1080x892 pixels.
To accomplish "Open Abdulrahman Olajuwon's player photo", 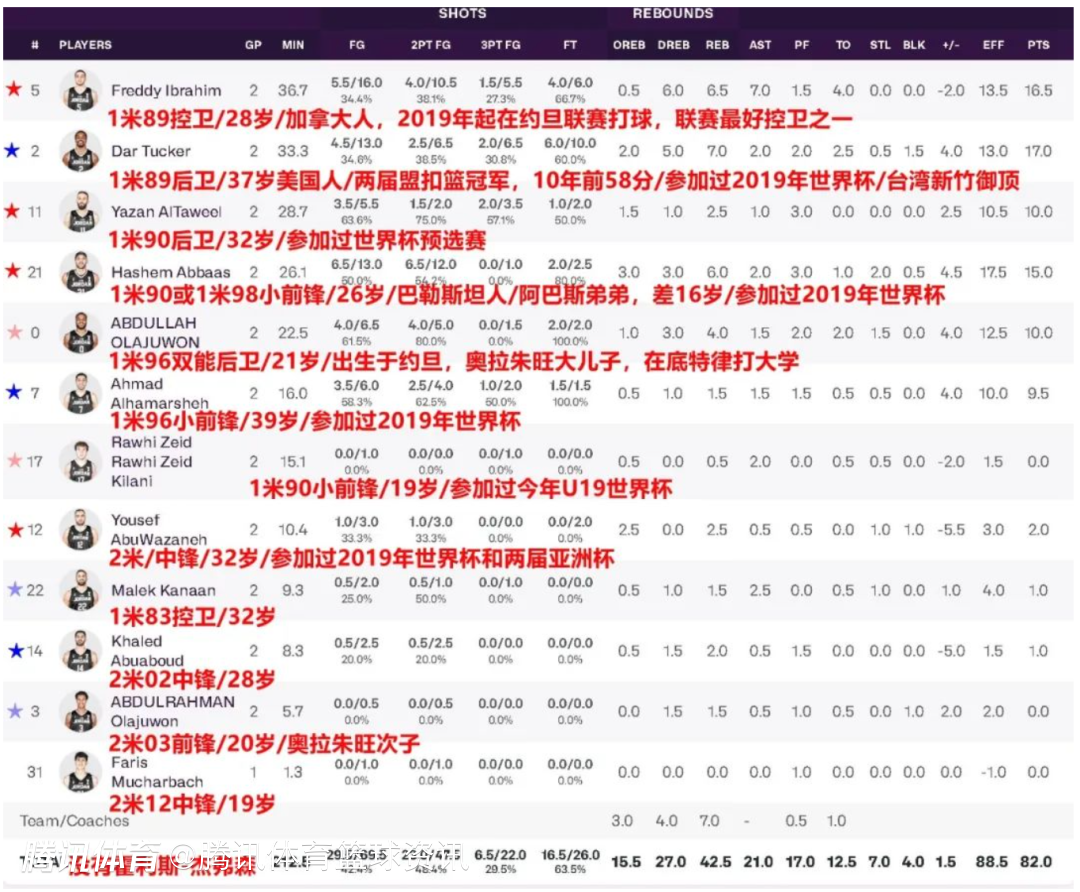I will 80,712.
